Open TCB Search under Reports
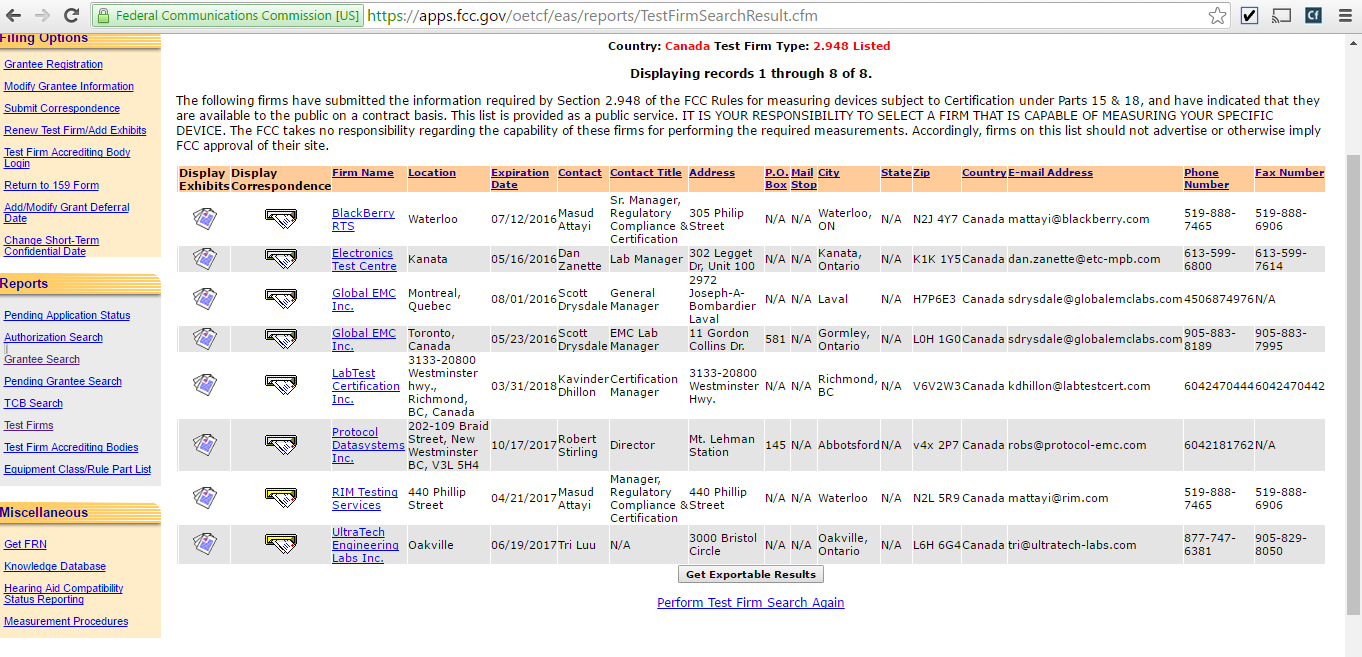Viewport: 1362px width, 657px height. pyautogui.click(x=33, y=403)
